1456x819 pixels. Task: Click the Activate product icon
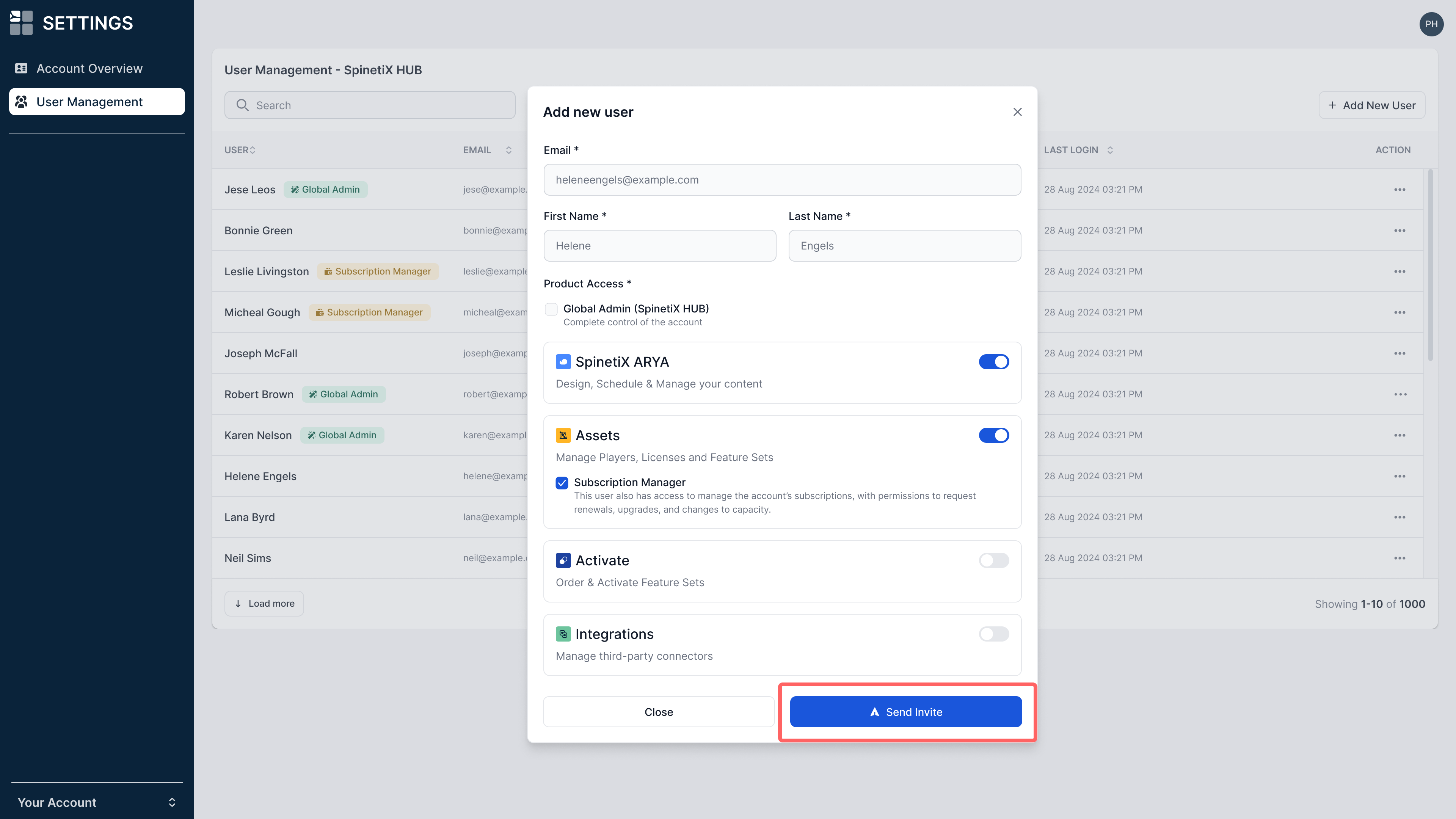pos(563,560)
